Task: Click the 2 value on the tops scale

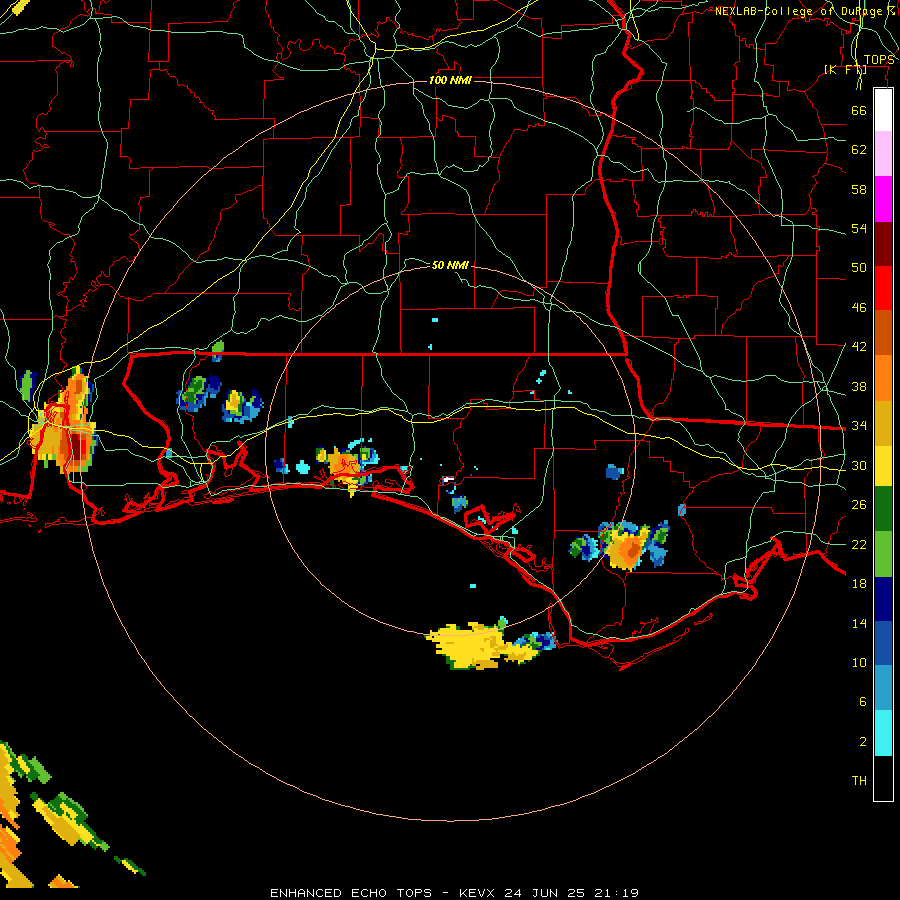Action: pos(863,742)
